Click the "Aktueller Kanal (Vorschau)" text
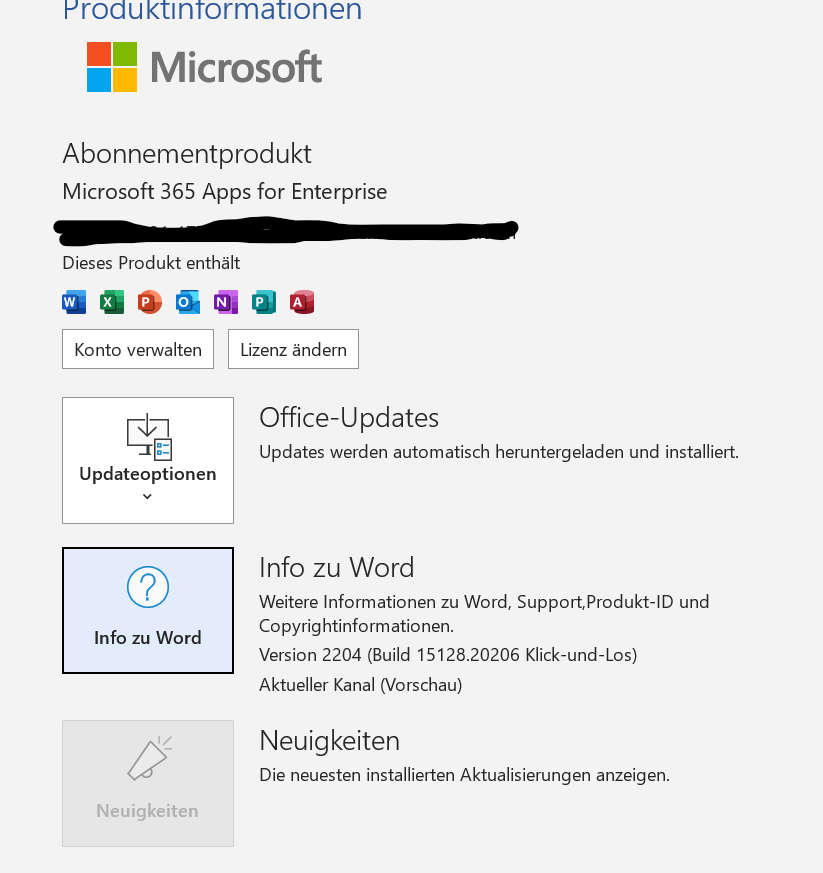This screenshot has width=823, height=873. click(x=361, y=684)
